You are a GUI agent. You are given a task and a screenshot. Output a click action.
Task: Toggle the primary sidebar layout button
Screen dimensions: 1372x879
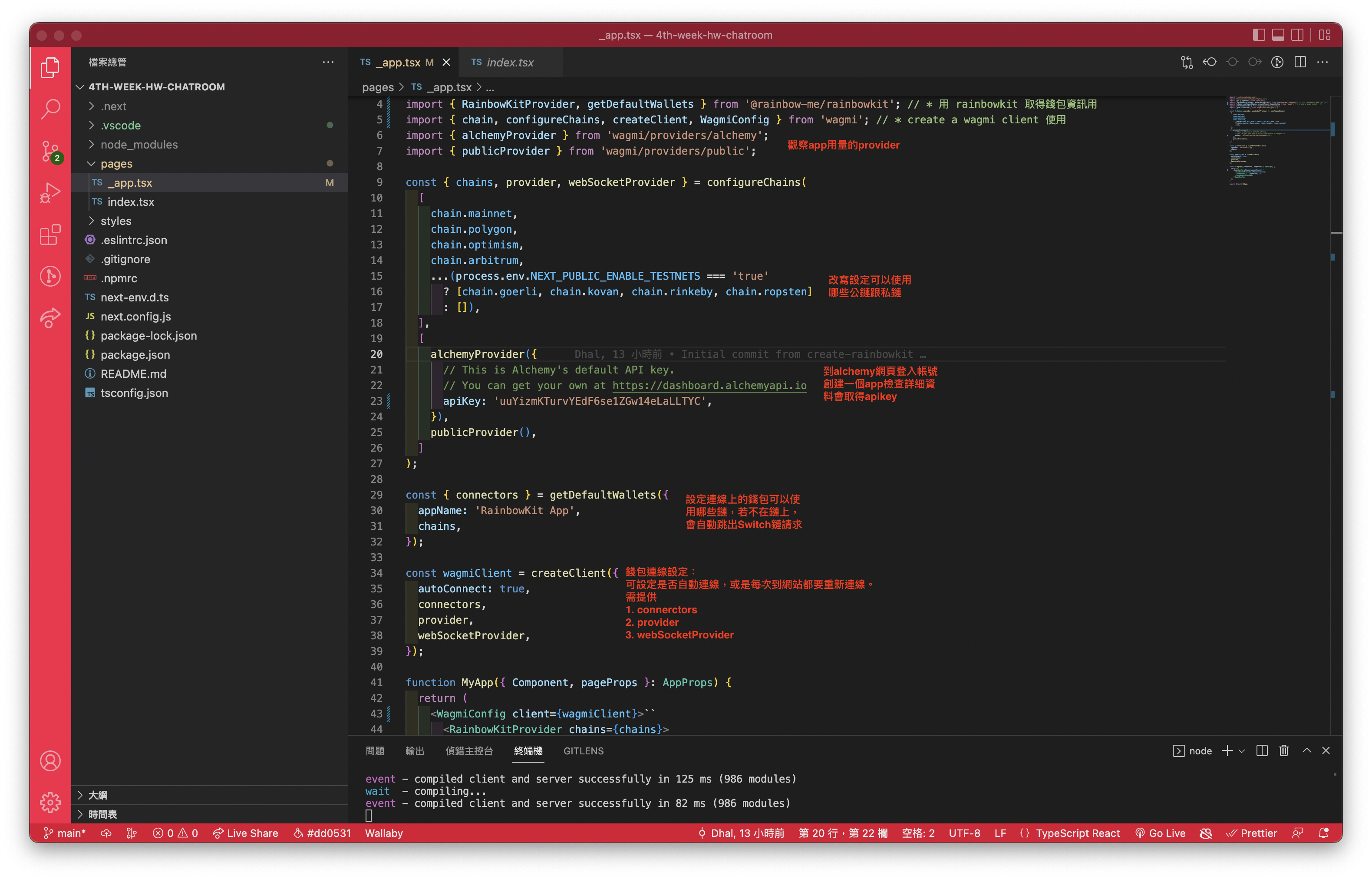pos(1259,35)
